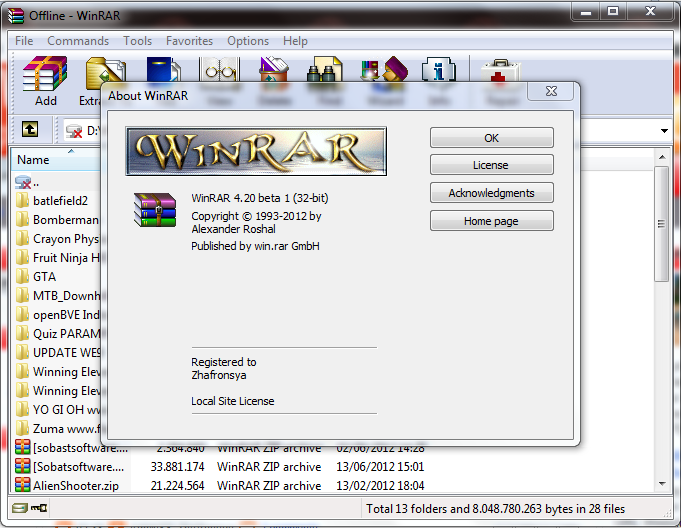681x528 pixels.
Task: Click the status bar total files text
Action: (x=496, y=508)
